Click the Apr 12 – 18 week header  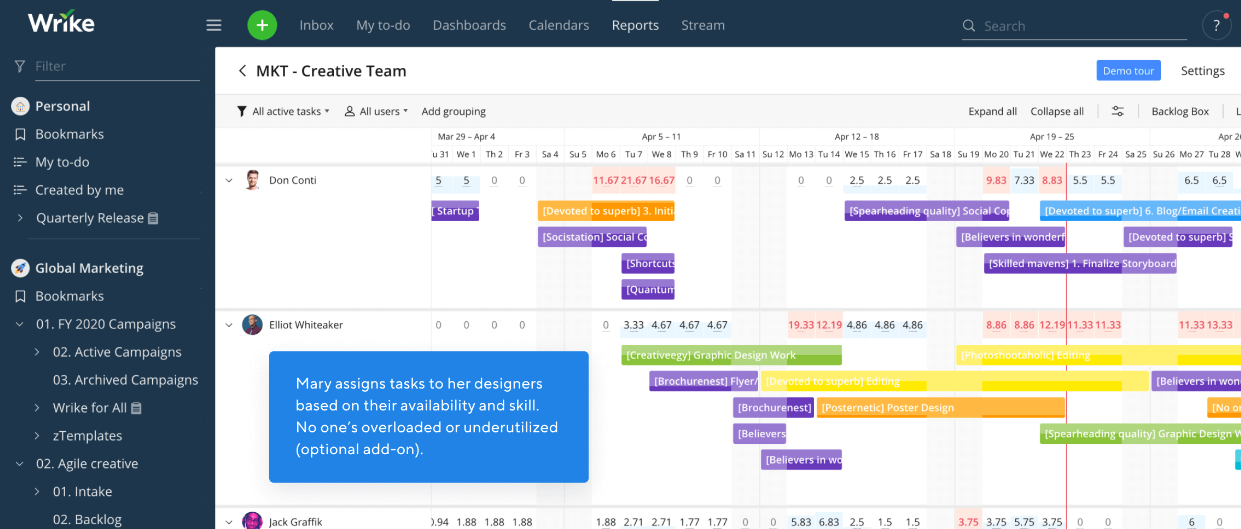[857, 137]
